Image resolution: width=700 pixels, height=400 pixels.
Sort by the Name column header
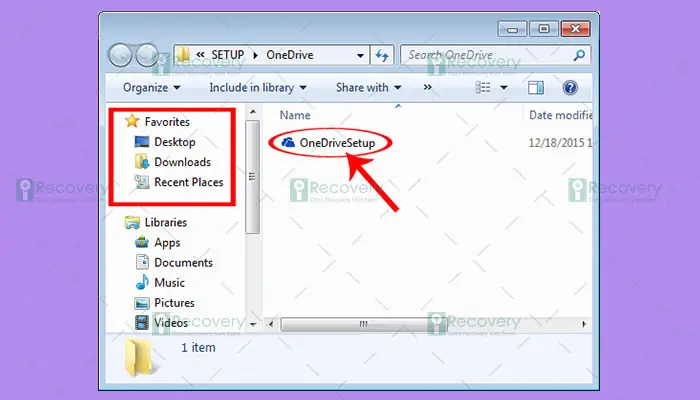tap(295, 115)
